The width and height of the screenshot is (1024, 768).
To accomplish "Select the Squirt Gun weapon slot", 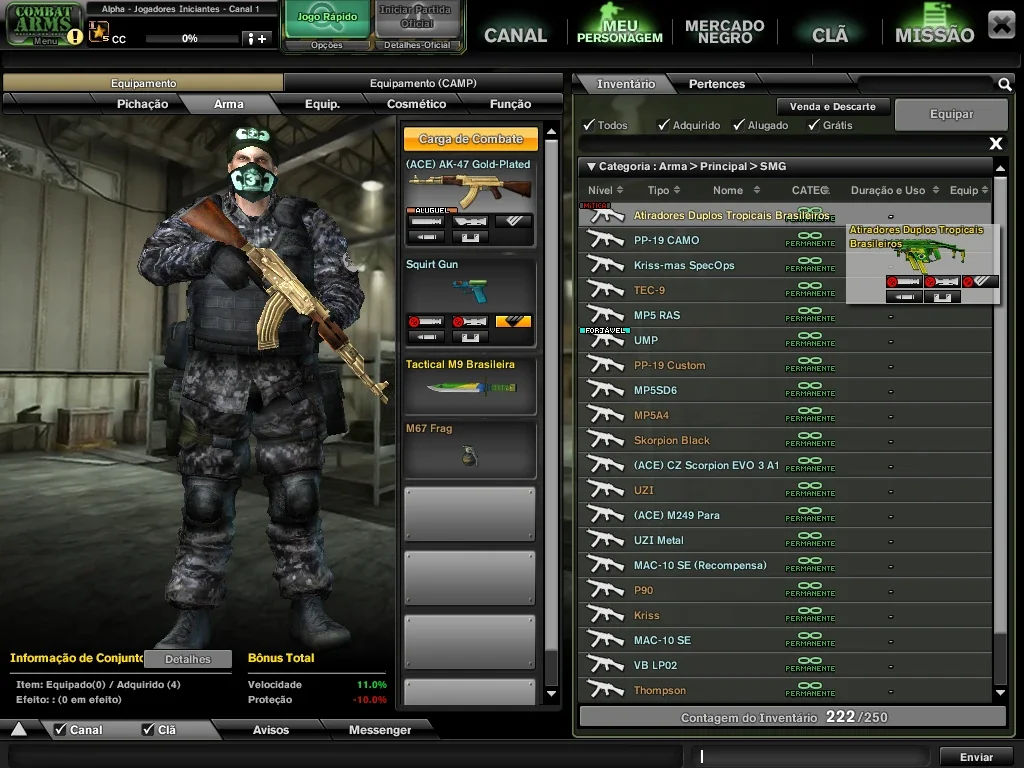I will (x=470, y=302).
